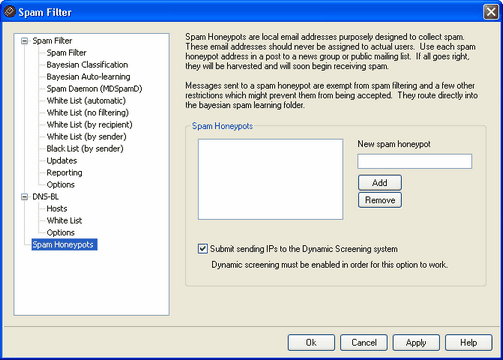
Task: Open Help for this dialog
Action: point(468,343)
